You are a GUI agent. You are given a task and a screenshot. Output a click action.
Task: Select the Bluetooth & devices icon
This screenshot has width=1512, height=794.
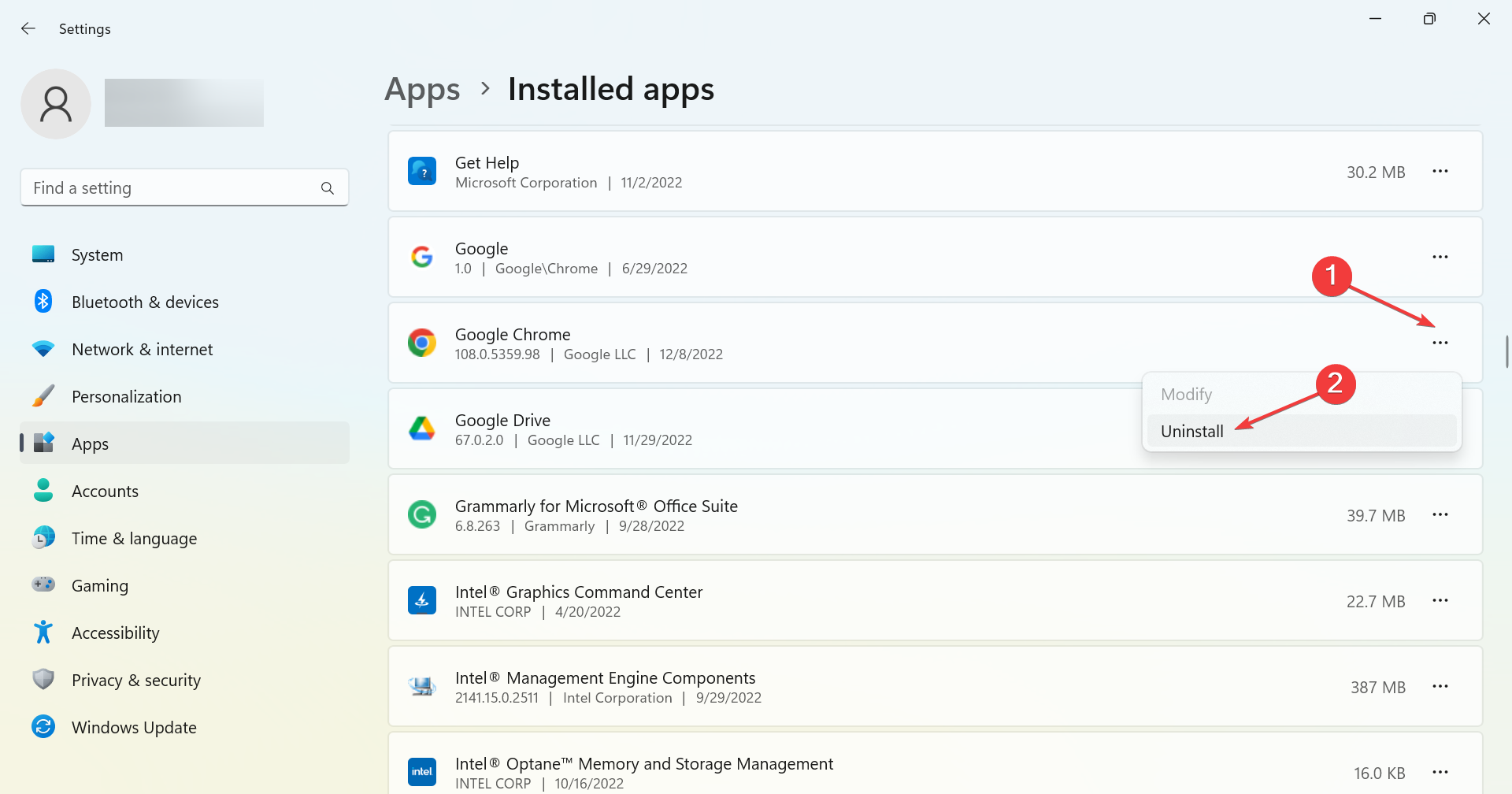tap(43, 301)
